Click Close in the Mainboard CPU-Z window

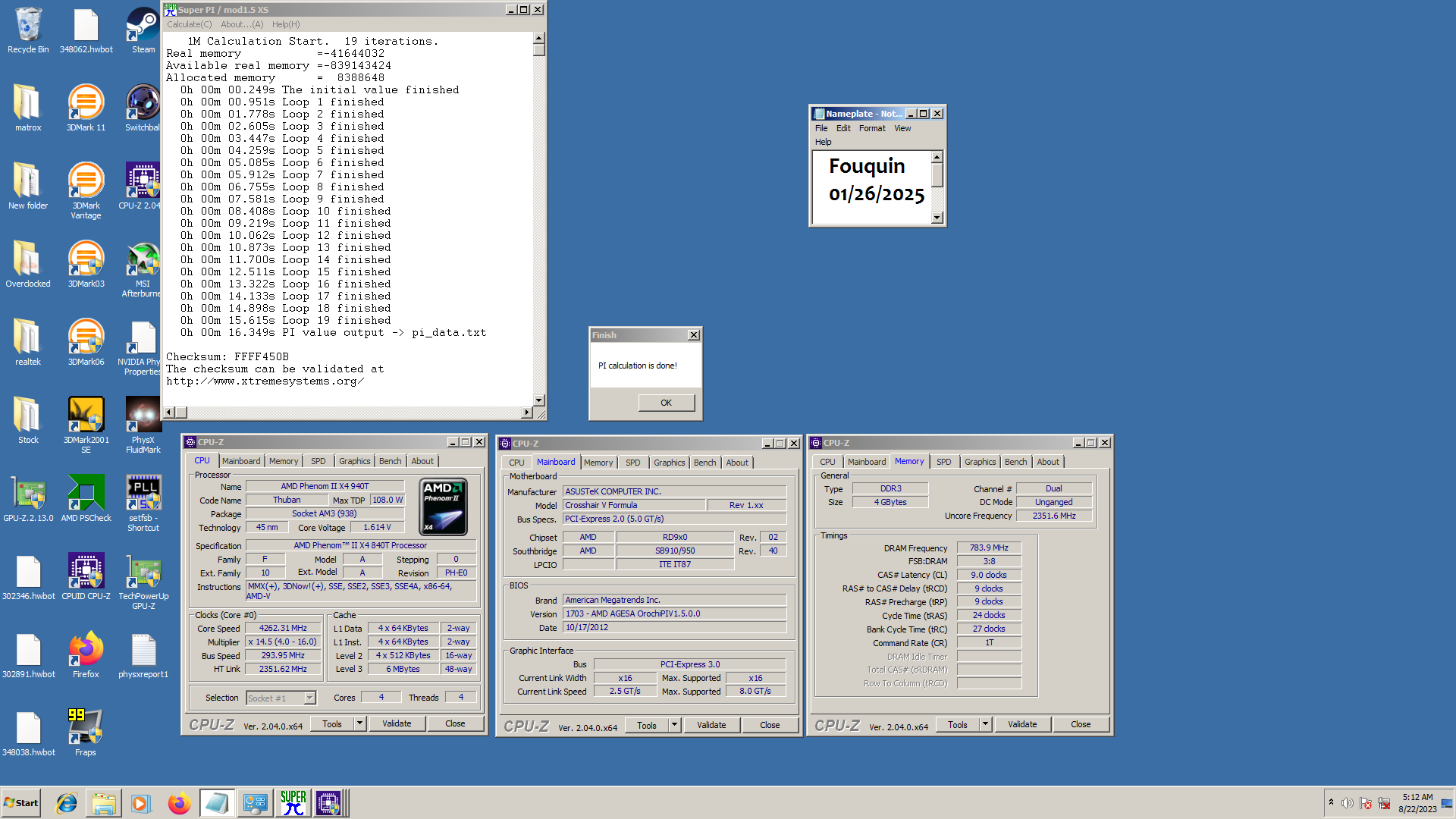tap(770, 725)
